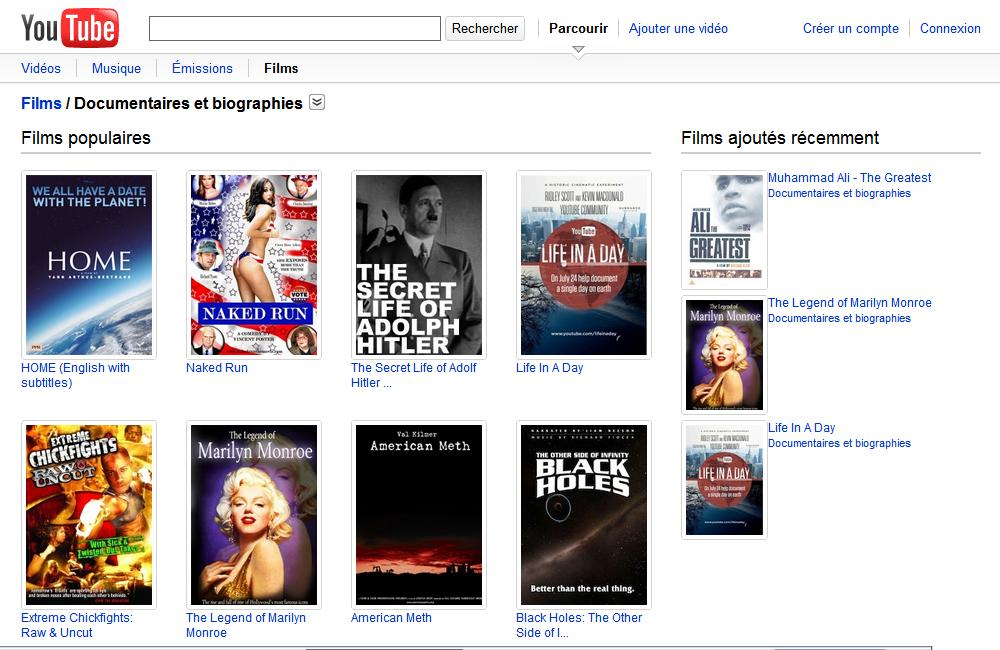Open the category dropdown beside Documentaires et biographies
This screenshot has height=650, width=1000.
point(317,102)
